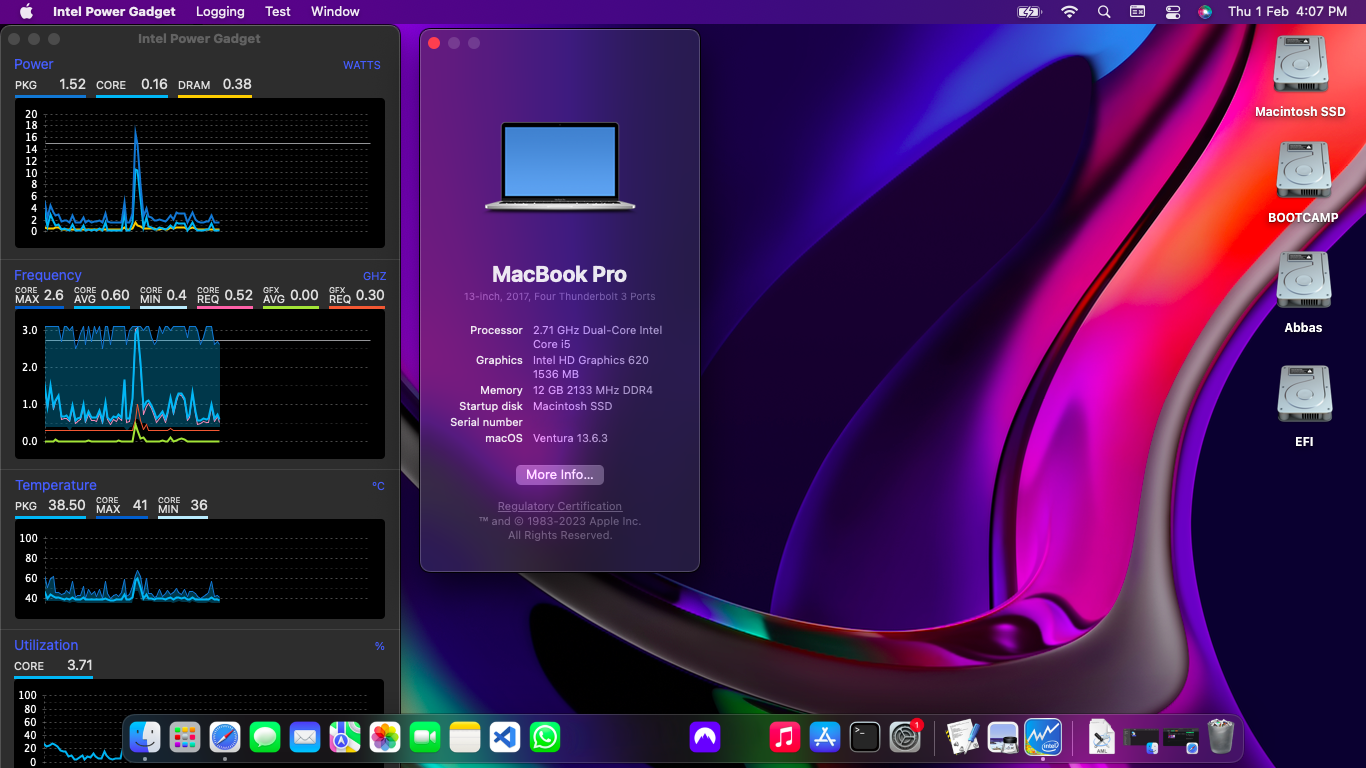1366x768 pixels.
Task: Launch Visual Studio Code from Dock
Action: click(505, 738)
